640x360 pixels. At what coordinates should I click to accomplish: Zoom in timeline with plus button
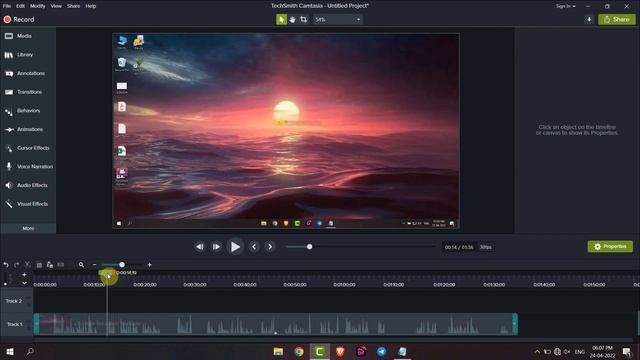[150, 265]
